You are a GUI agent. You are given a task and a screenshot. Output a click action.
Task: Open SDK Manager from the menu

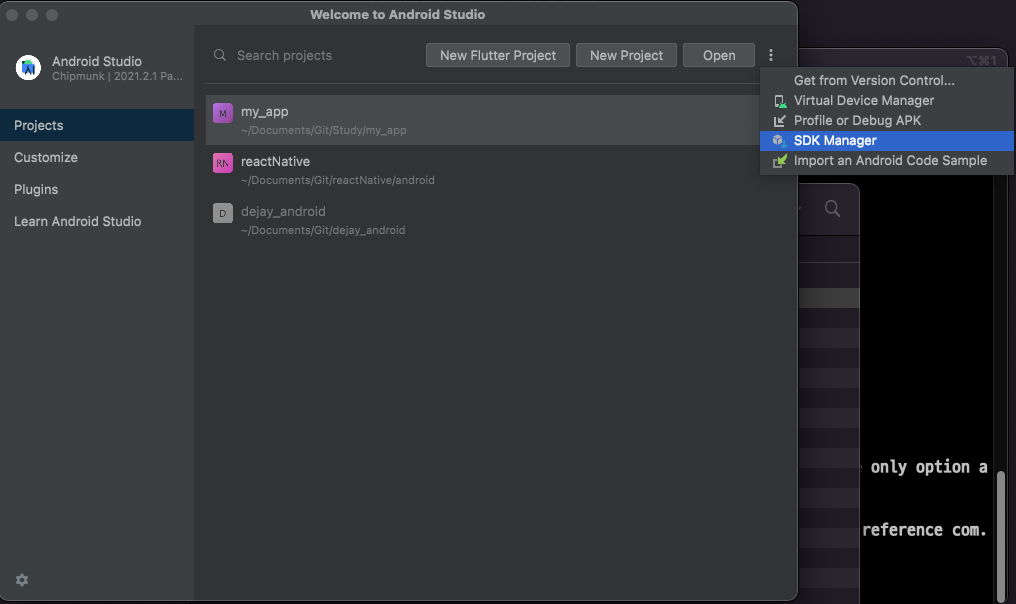[x=887, y=141]
